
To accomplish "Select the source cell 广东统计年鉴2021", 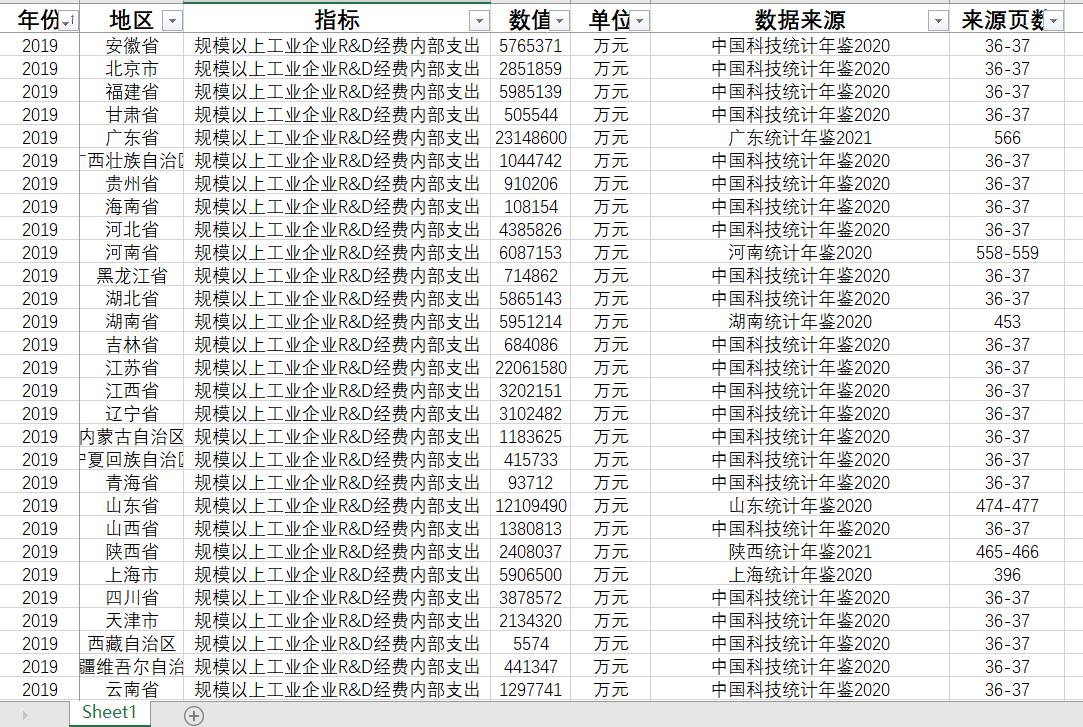I will [x=800, y=138].
